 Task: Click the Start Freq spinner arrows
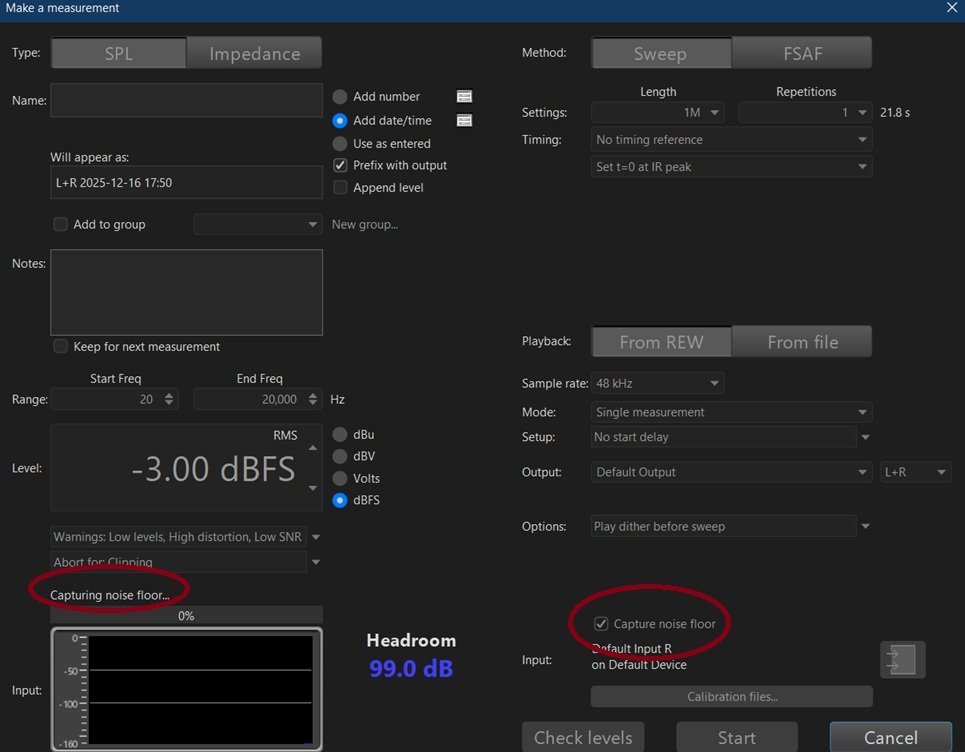tap(169, 399)
